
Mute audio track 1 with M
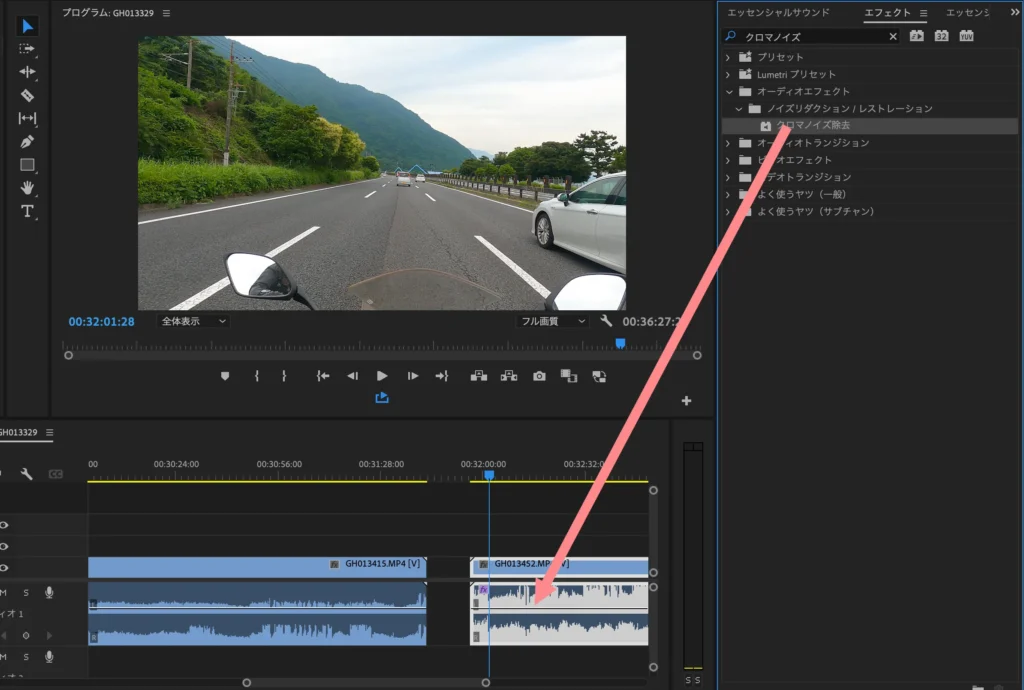3,593
